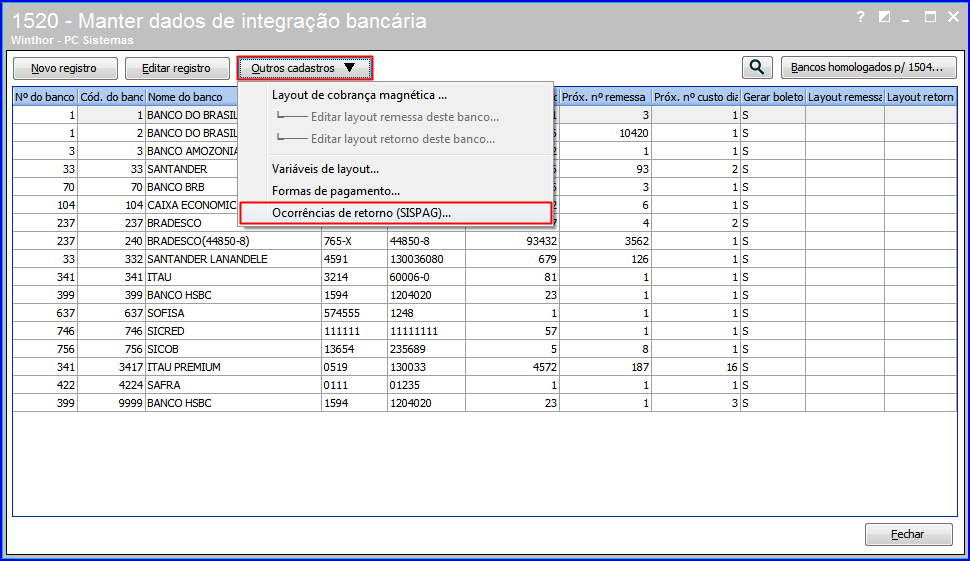Sort by Nº do banco column header

click(45, 97)
